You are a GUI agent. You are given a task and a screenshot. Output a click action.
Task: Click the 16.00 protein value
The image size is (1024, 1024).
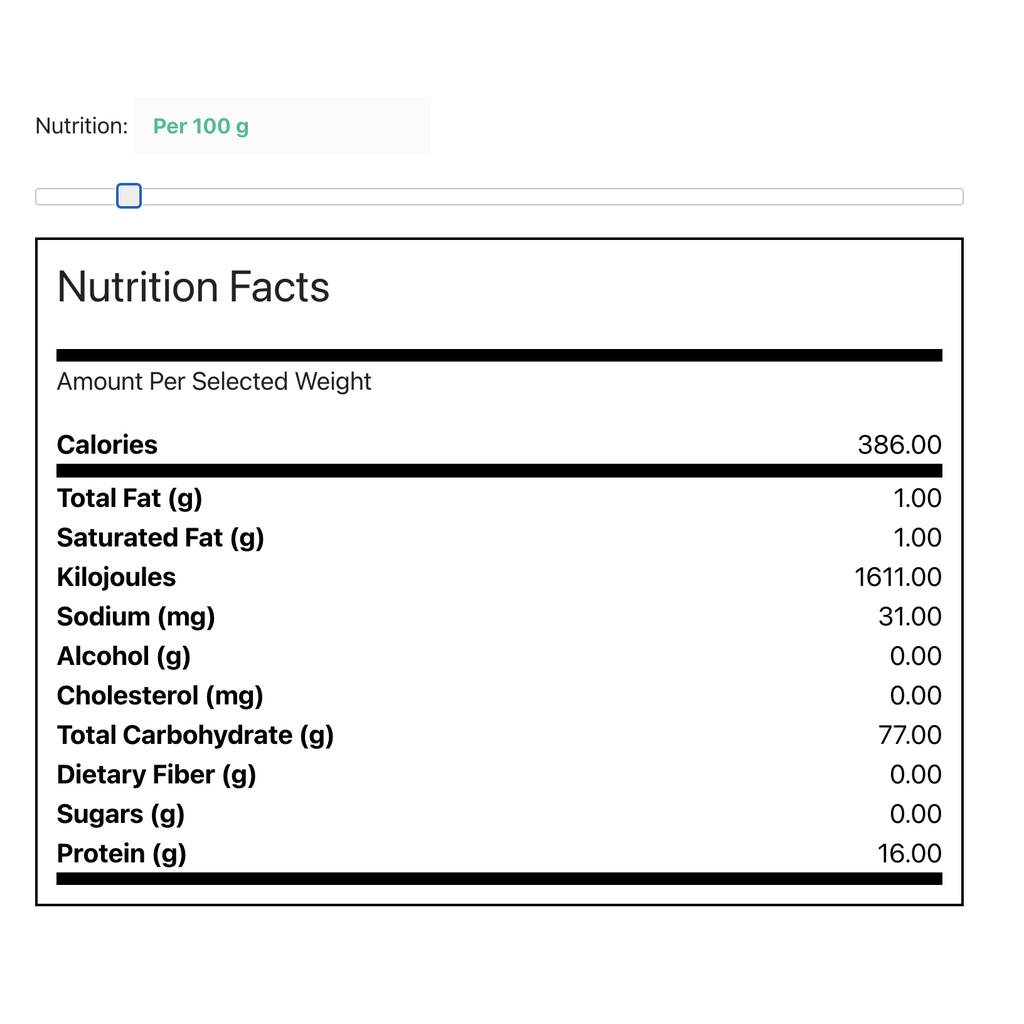[909, 854]
